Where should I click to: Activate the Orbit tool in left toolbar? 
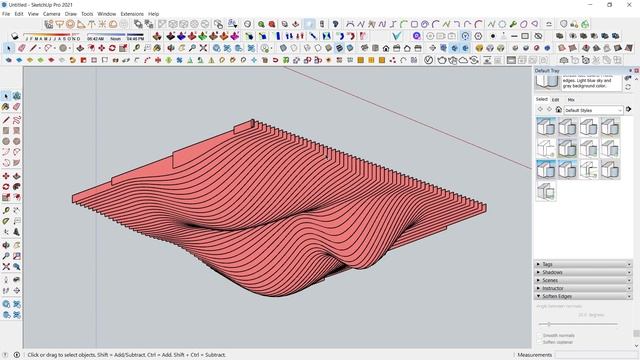pyautogui.click(x=6, y=245)
